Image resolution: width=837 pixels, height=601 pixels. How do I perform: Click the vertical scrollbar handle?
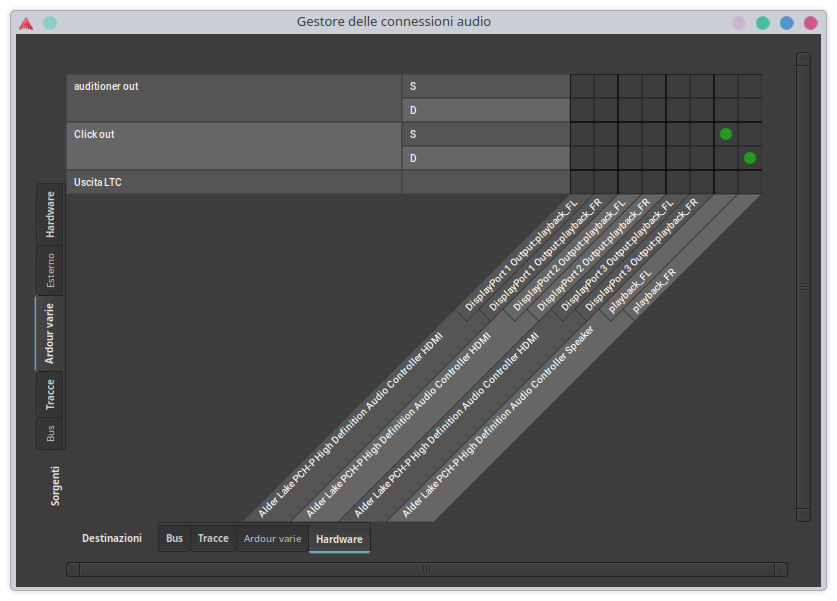(803, 287)
